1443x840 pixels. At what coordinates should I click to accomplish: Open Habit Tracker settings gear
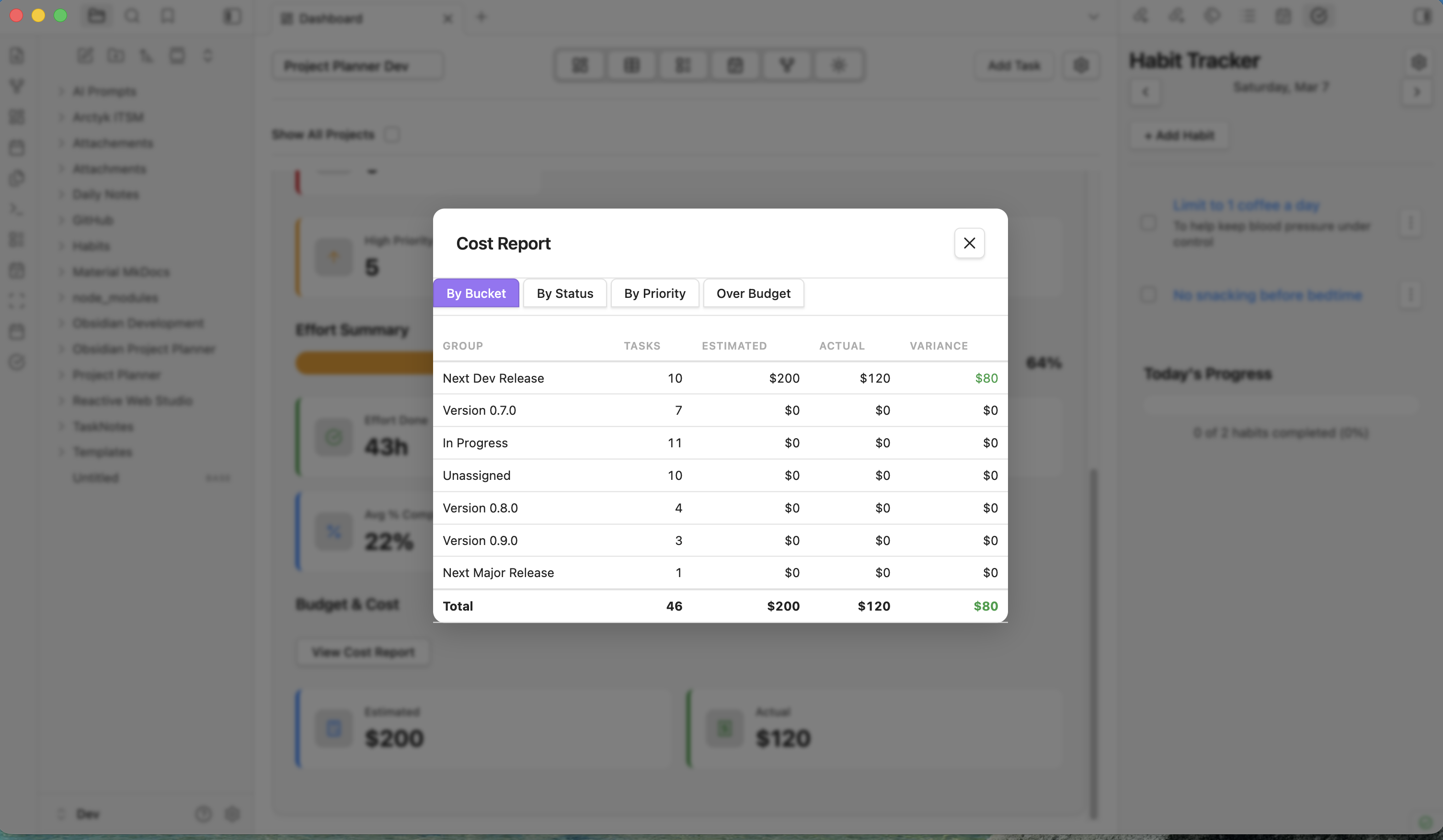coord(1419,62)
